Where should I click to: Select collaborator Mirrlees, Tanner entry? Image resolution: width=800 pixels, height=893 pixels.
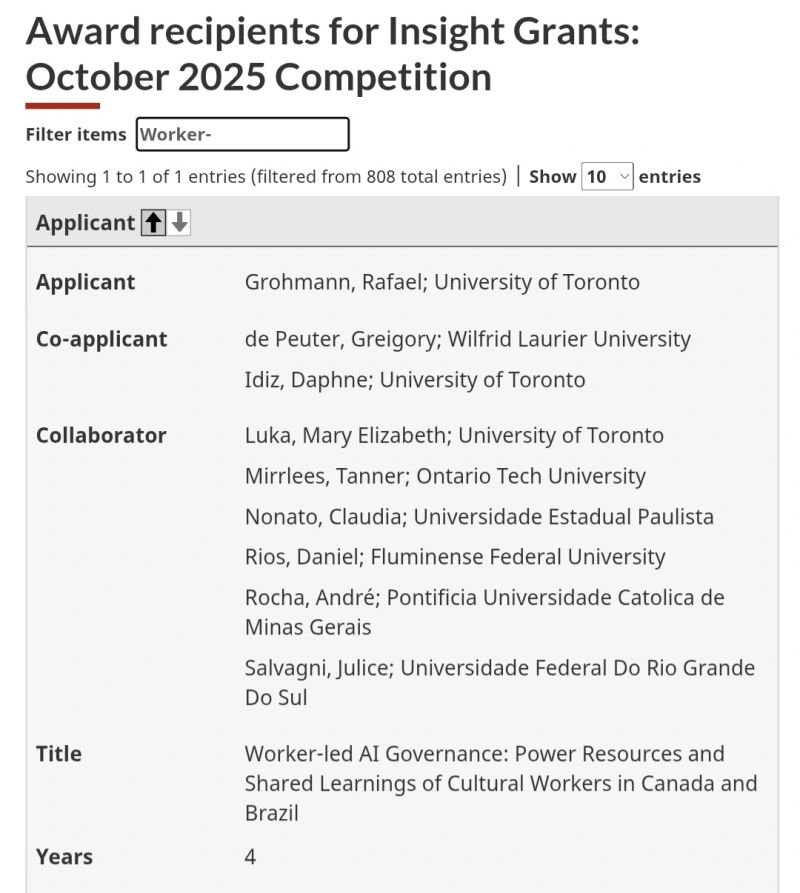pos(445,476)
